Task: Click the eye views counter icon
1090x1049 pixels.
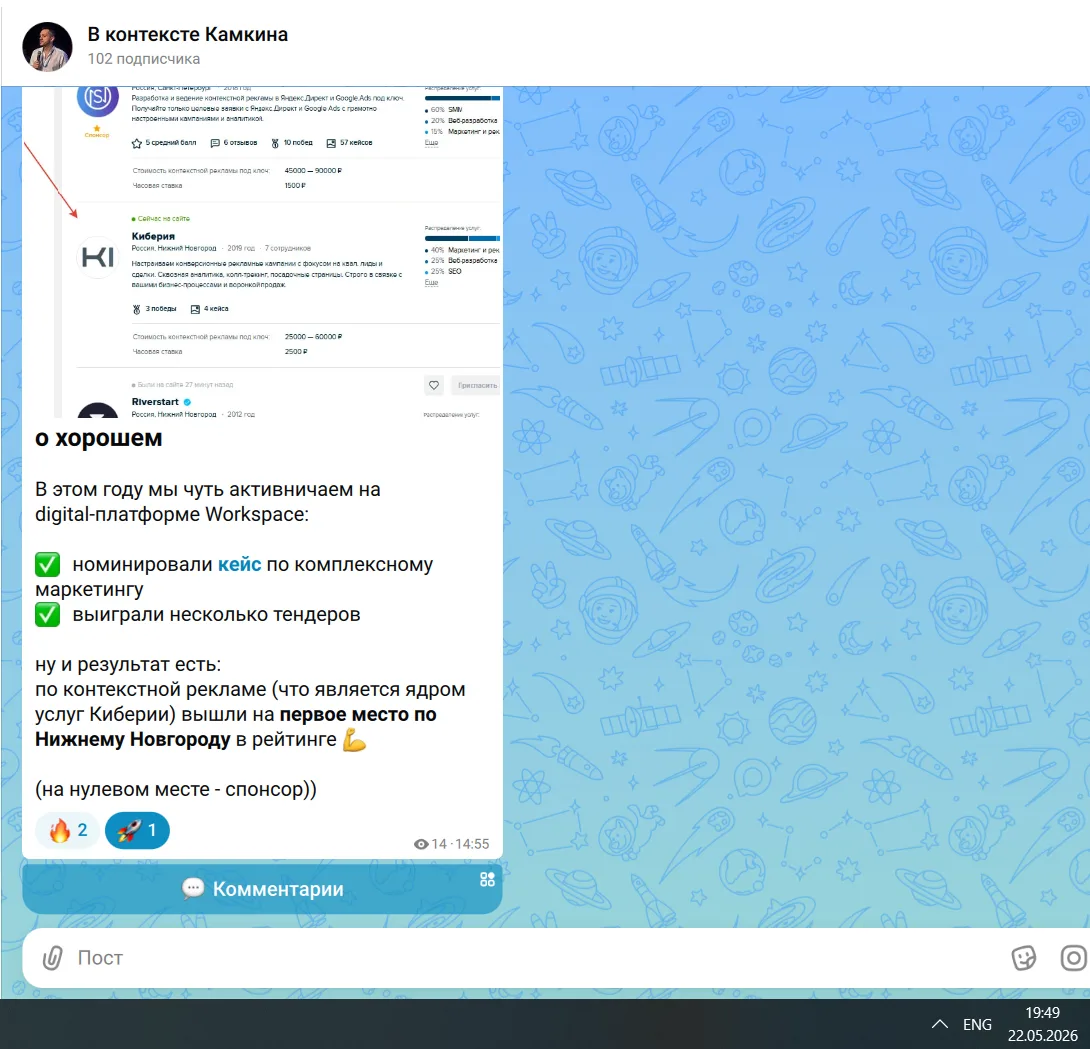Action: tap(421, 844)
